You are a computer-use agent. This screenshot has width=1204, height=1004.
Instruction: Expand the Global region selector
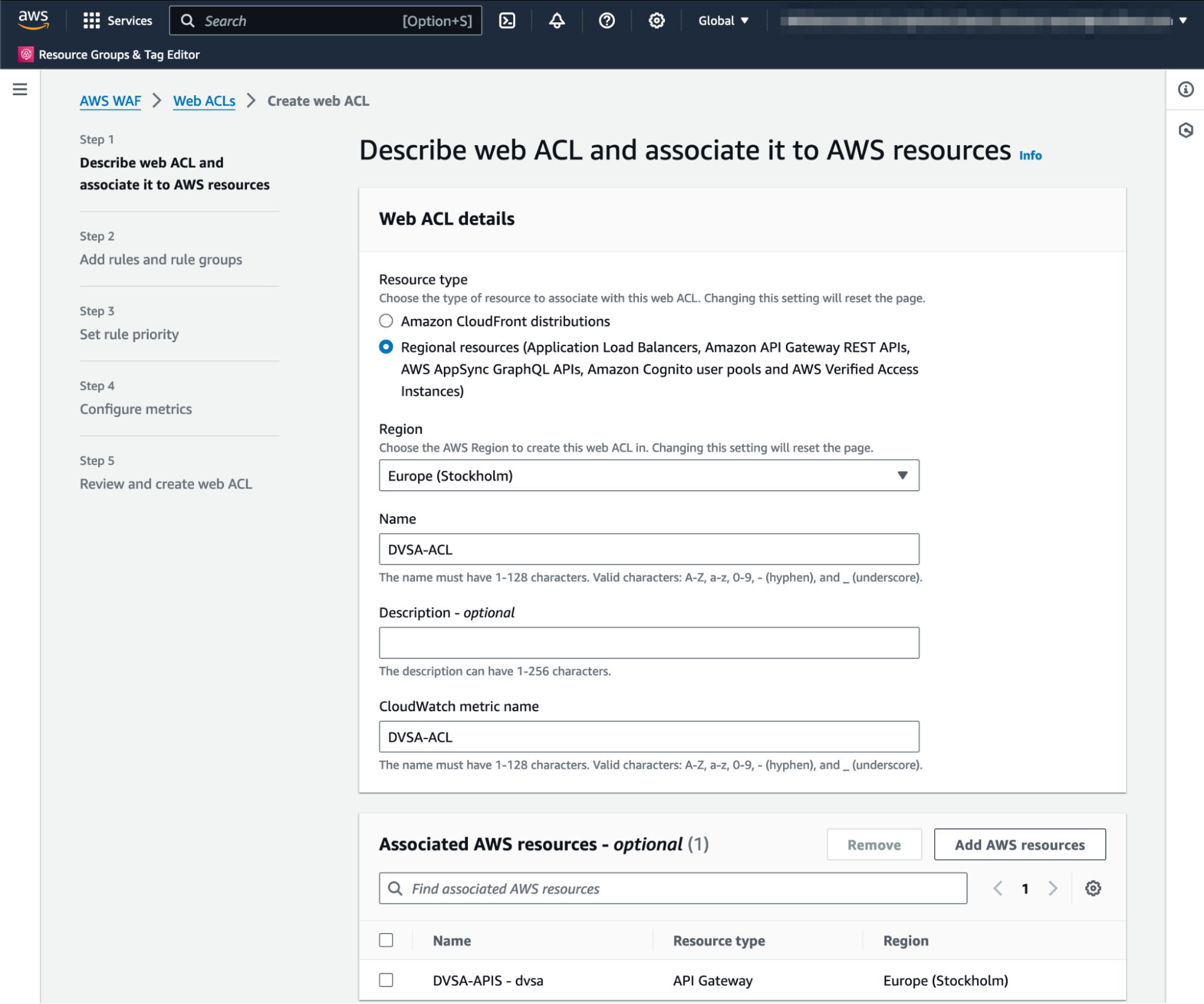coord(723,20)
